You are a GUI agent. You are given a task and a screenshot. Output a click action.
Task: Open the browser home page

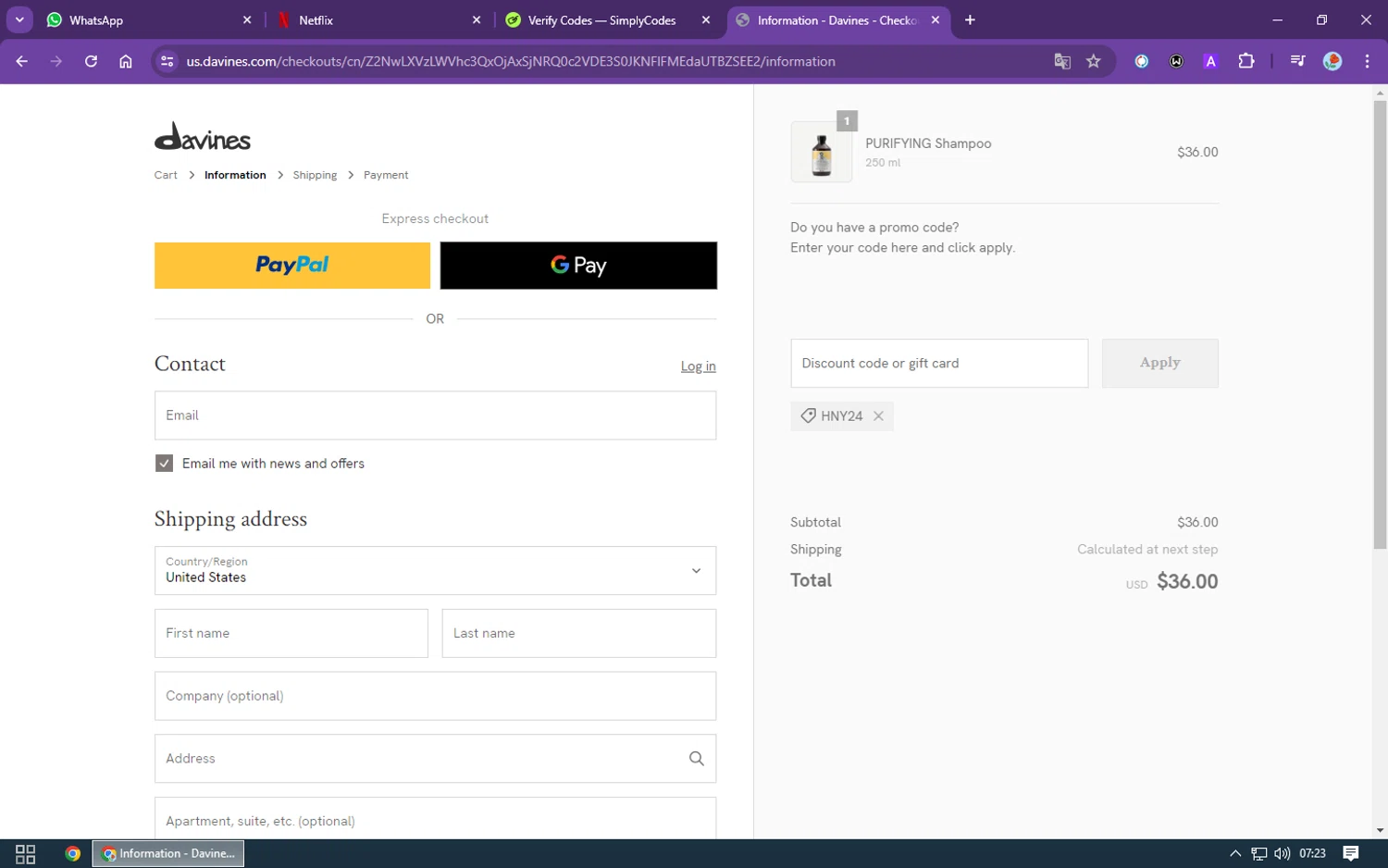[126, 61]
